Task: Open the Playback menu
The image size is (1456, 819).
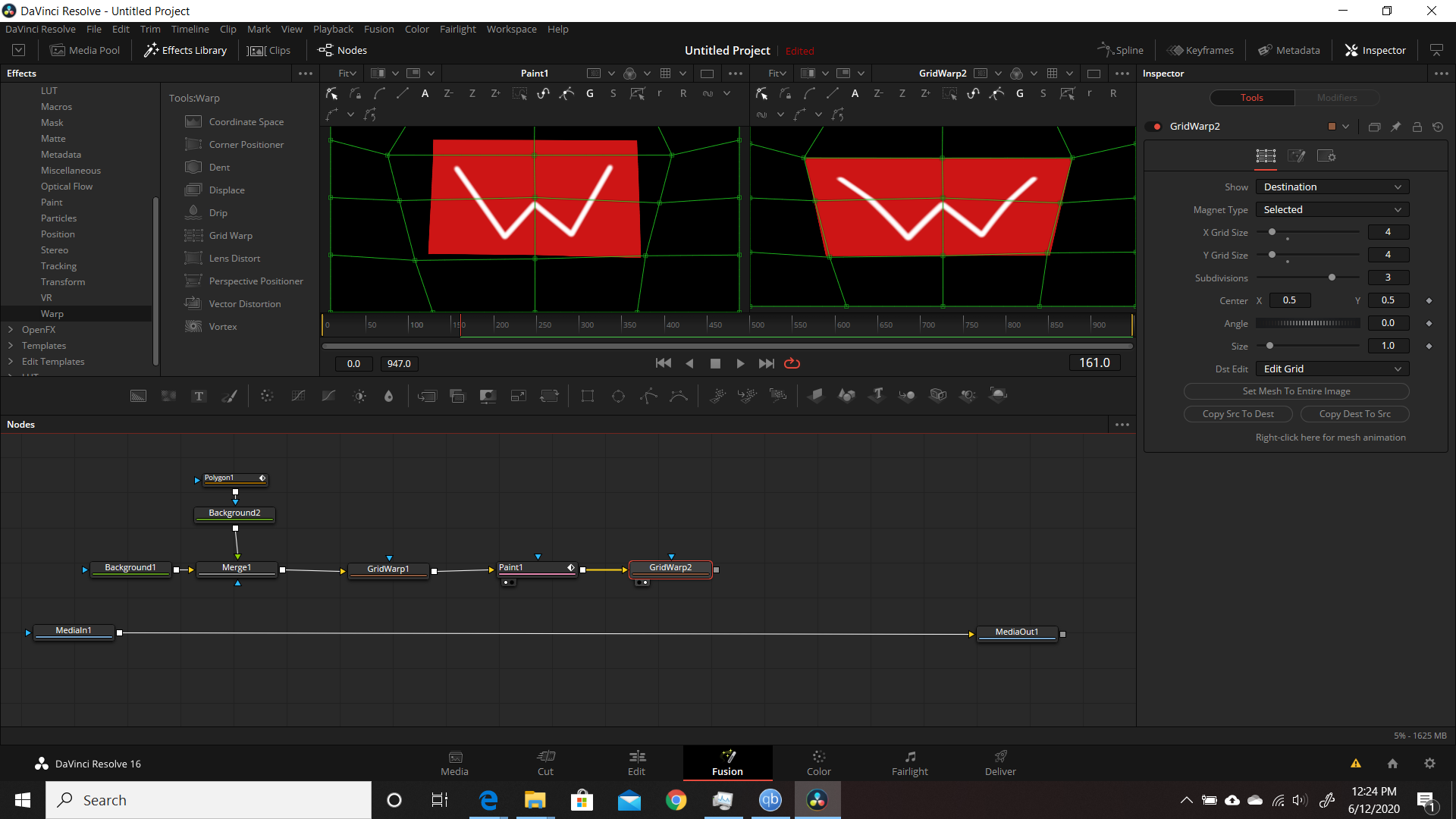Action: coord(333,29)
